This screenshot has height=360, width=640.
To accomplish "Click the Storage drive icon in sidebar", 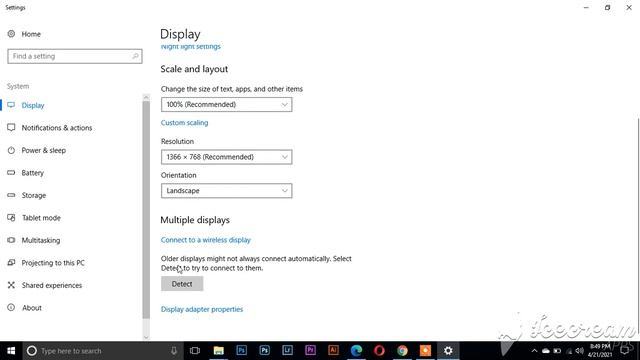I will (x=11, y=195).
